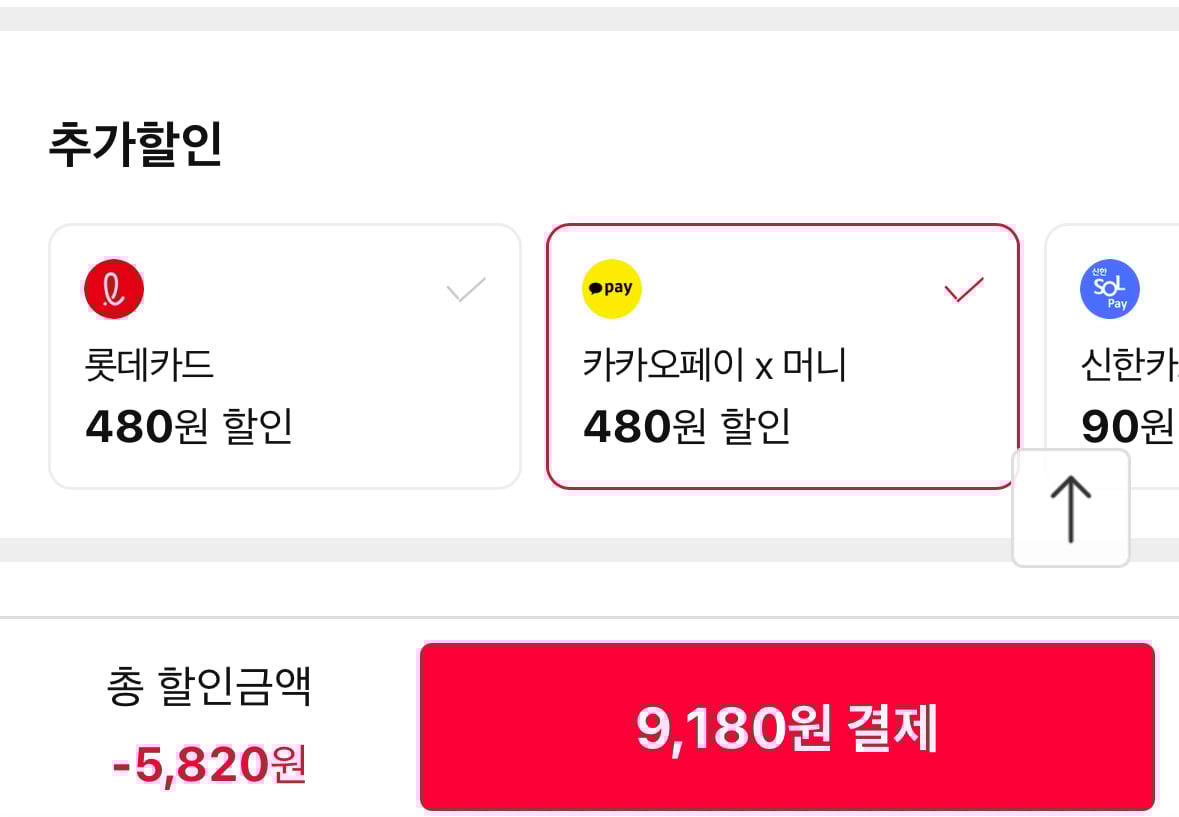Click the yellow Kakao Pay logo
The height and width of the screenshot is (817, 1179).
(x=611, y=289)
